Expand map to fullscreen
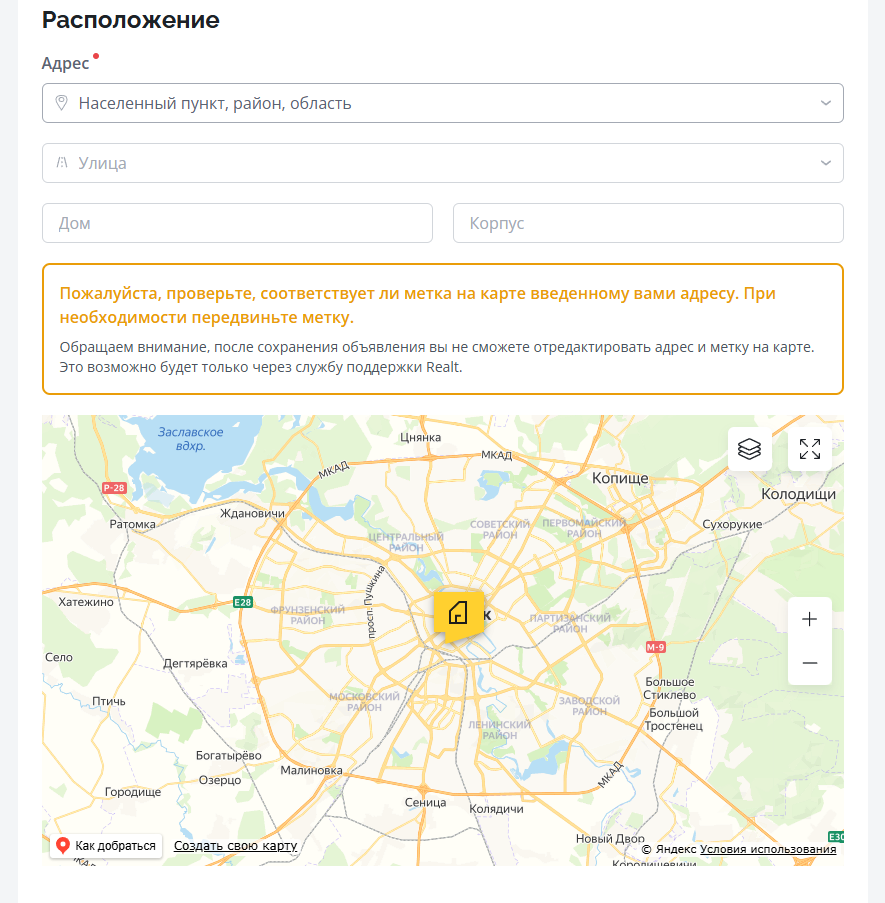 pos(809,449)
